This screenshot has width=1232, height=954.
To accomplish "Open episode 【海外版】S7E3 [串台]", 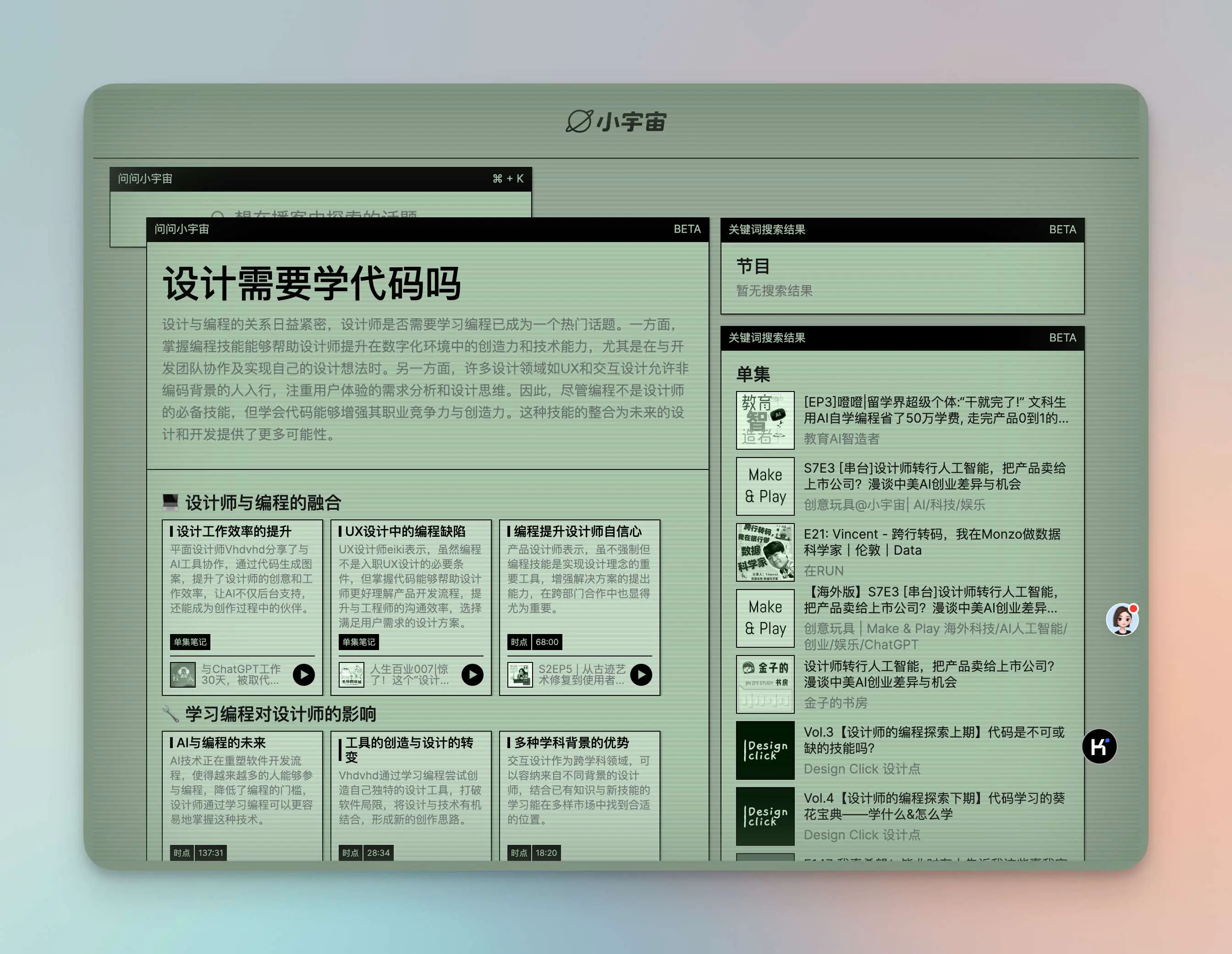I will (931, 600).
